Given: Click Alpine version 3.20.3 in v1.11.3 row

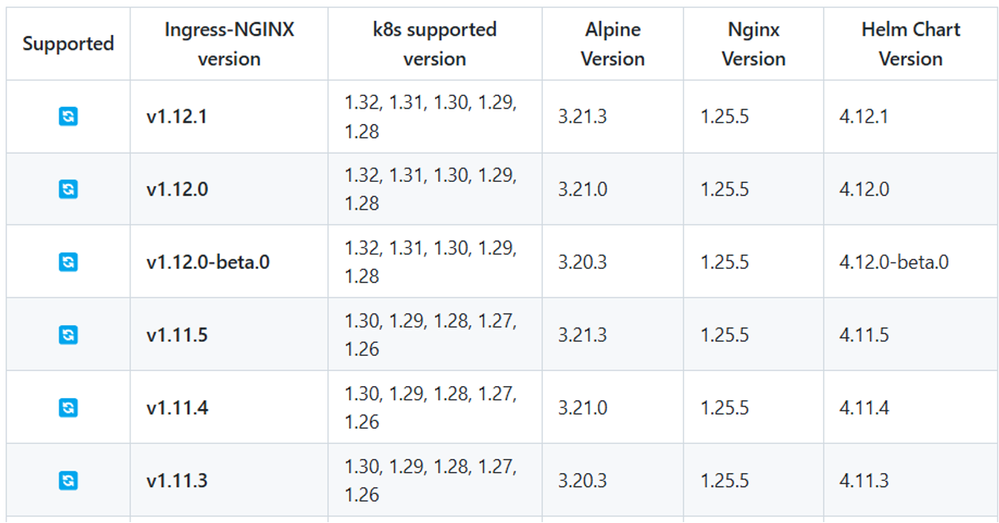Looking at the screenshot, I should [582, 481].
